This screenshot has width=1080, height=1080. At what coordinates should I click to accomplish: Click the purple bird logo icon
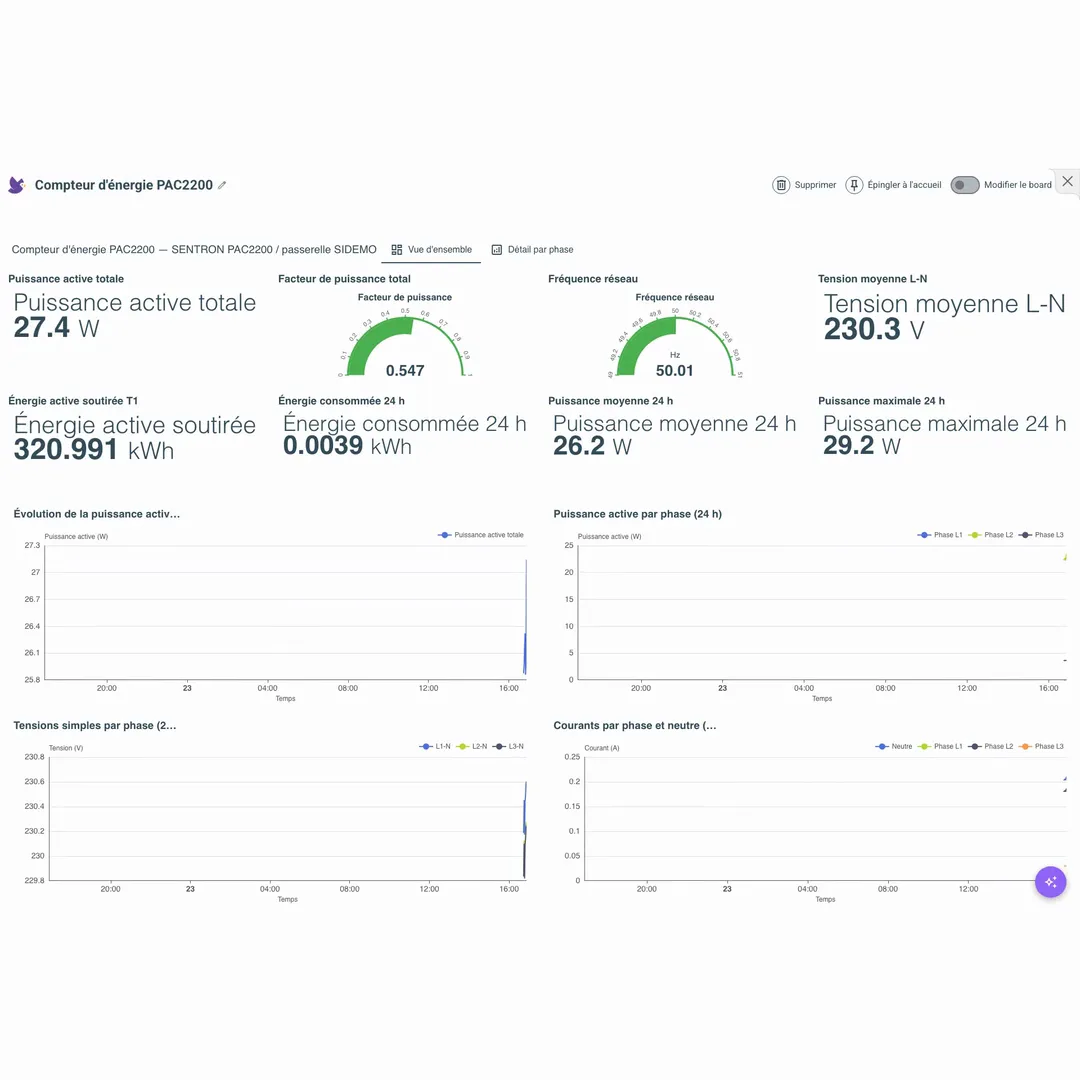point(17,185)
